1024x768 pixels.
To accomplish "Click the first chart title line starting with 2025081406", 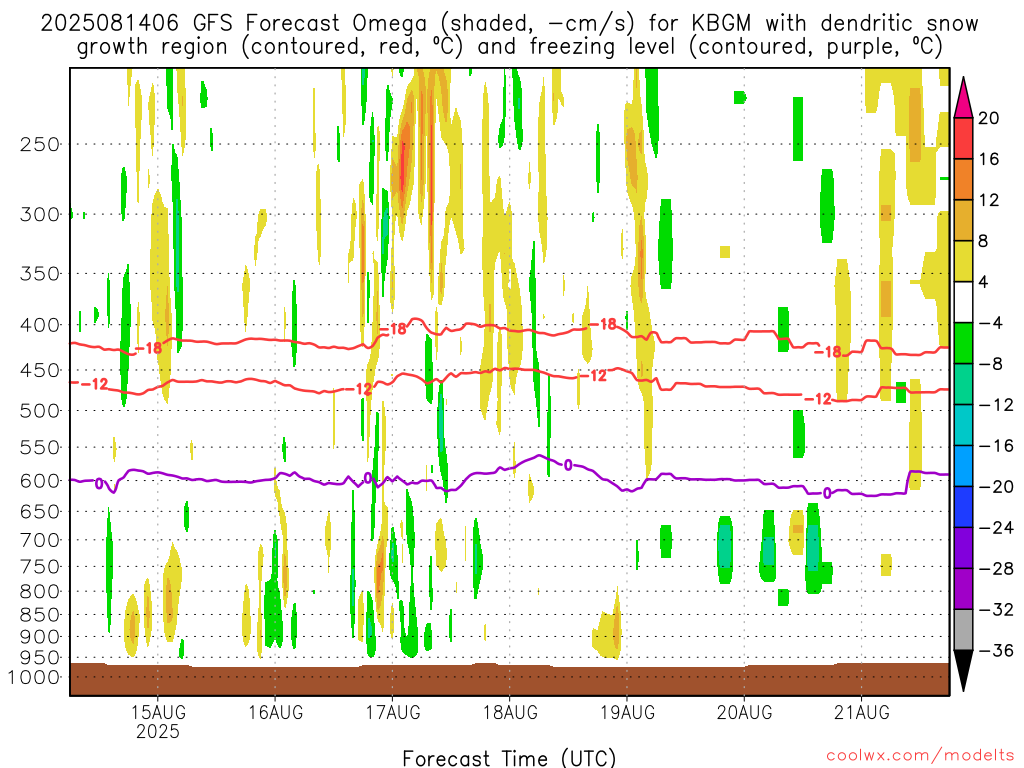I will (x=509, y=24).
